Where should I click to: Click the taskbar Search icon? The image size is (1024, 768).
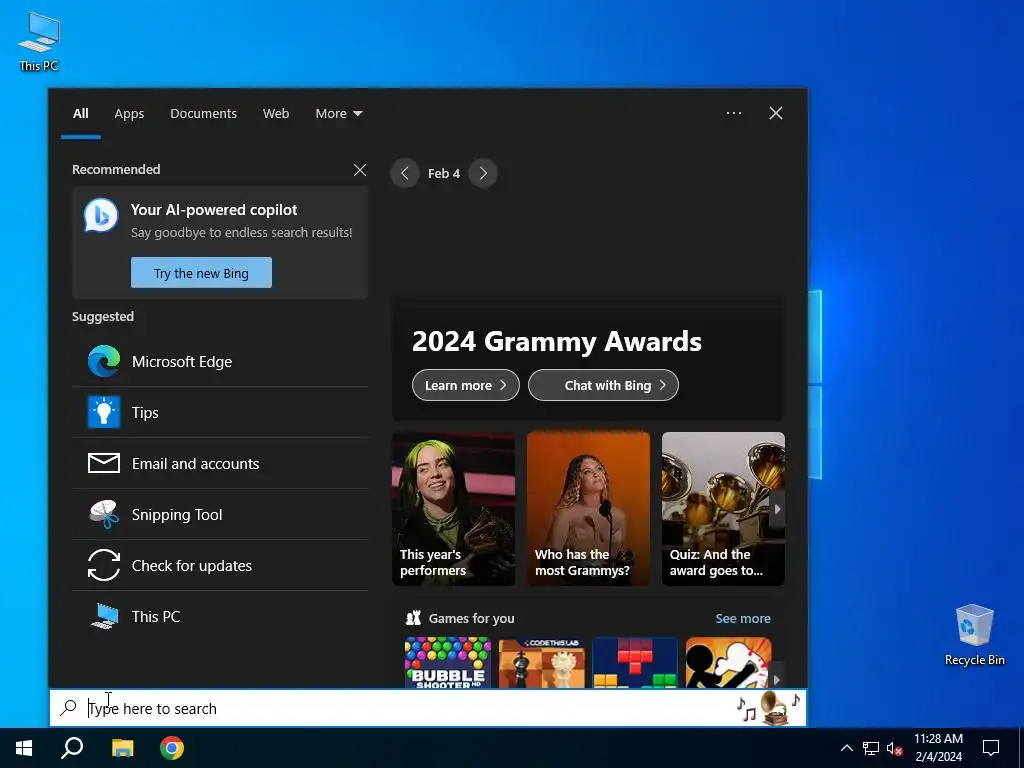(x=72, y=748)
